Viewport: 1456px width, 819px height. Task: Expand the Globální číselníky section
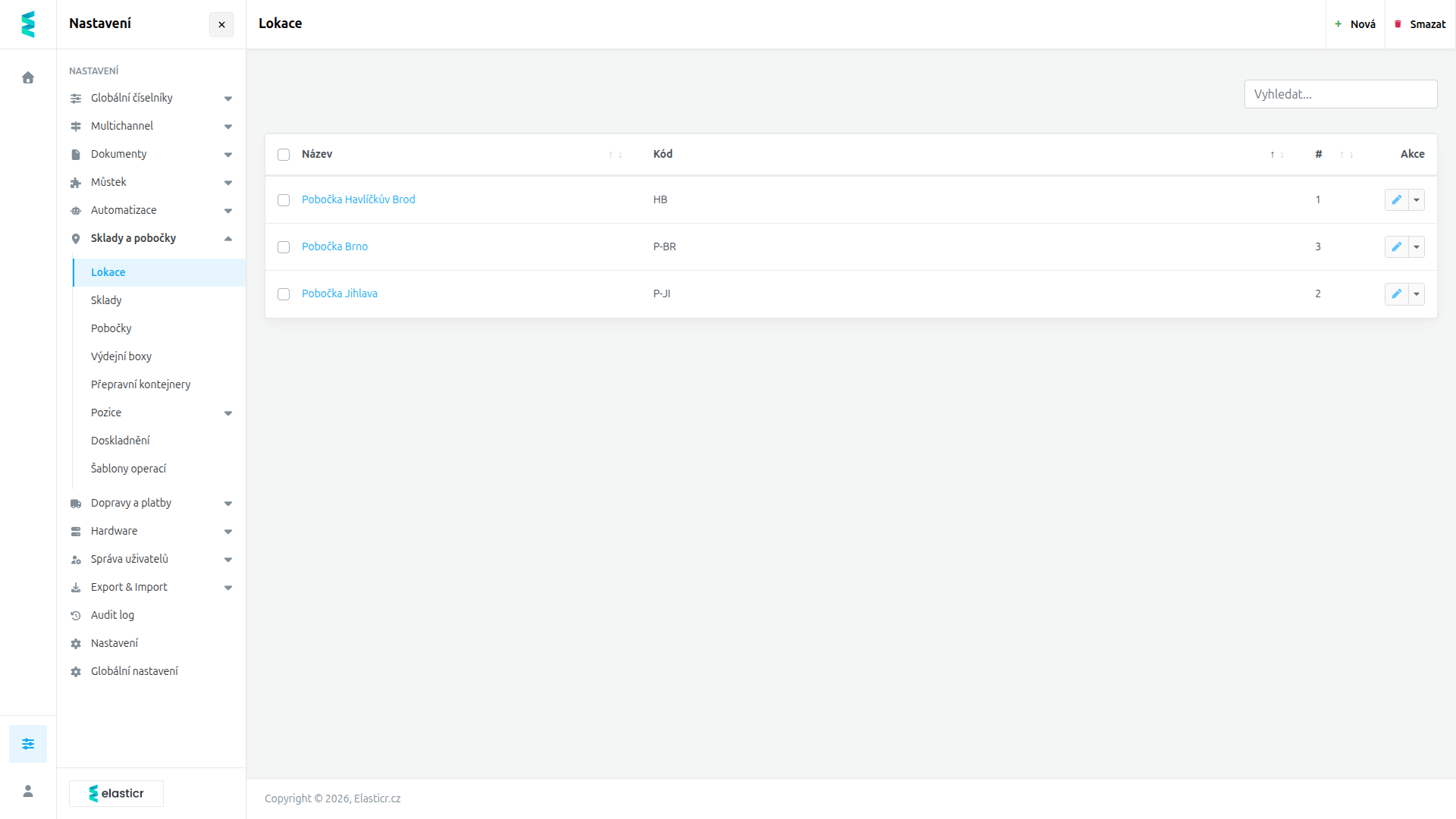pyautogui.click(x=151, y=98)
